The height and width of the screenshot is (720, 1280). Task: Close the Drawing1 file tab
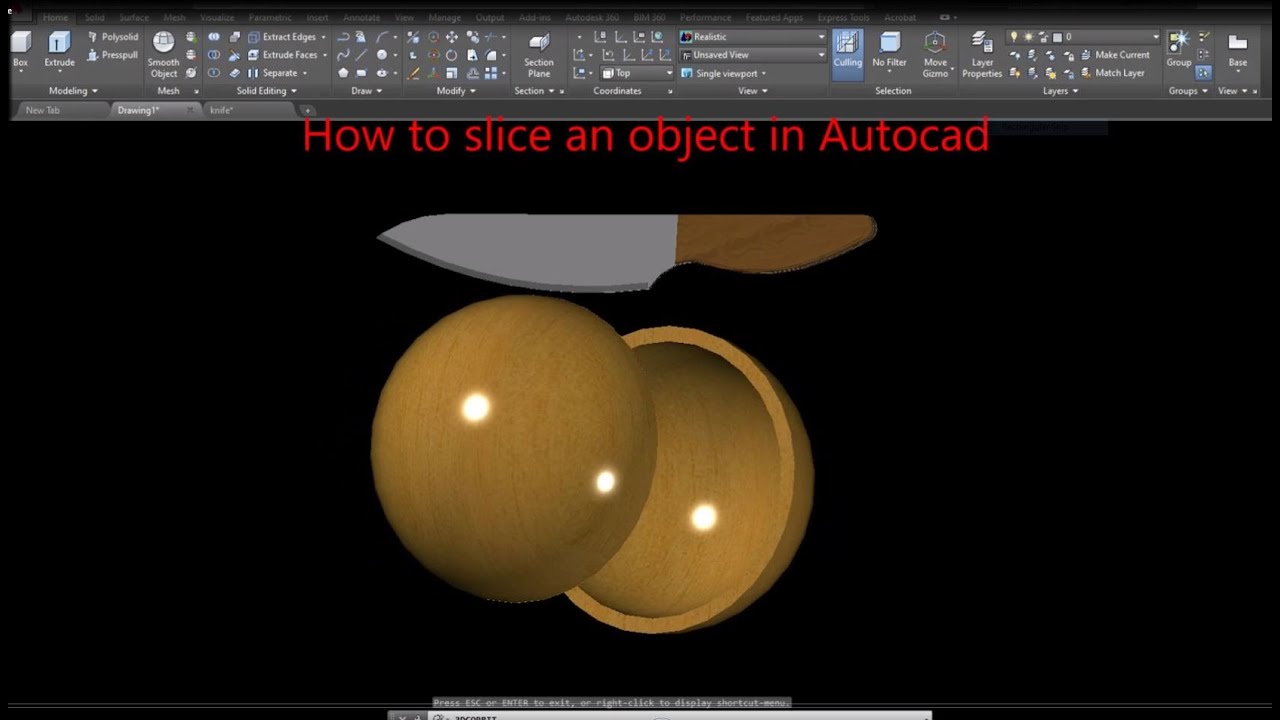[x=188, y=110]
